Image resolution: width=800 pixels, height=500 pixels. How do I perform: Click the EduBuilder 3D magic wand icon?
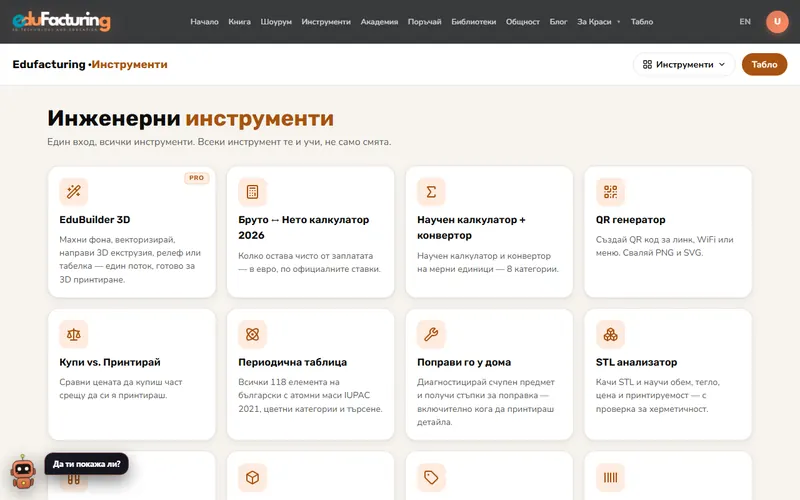click(x=73, y=192)
